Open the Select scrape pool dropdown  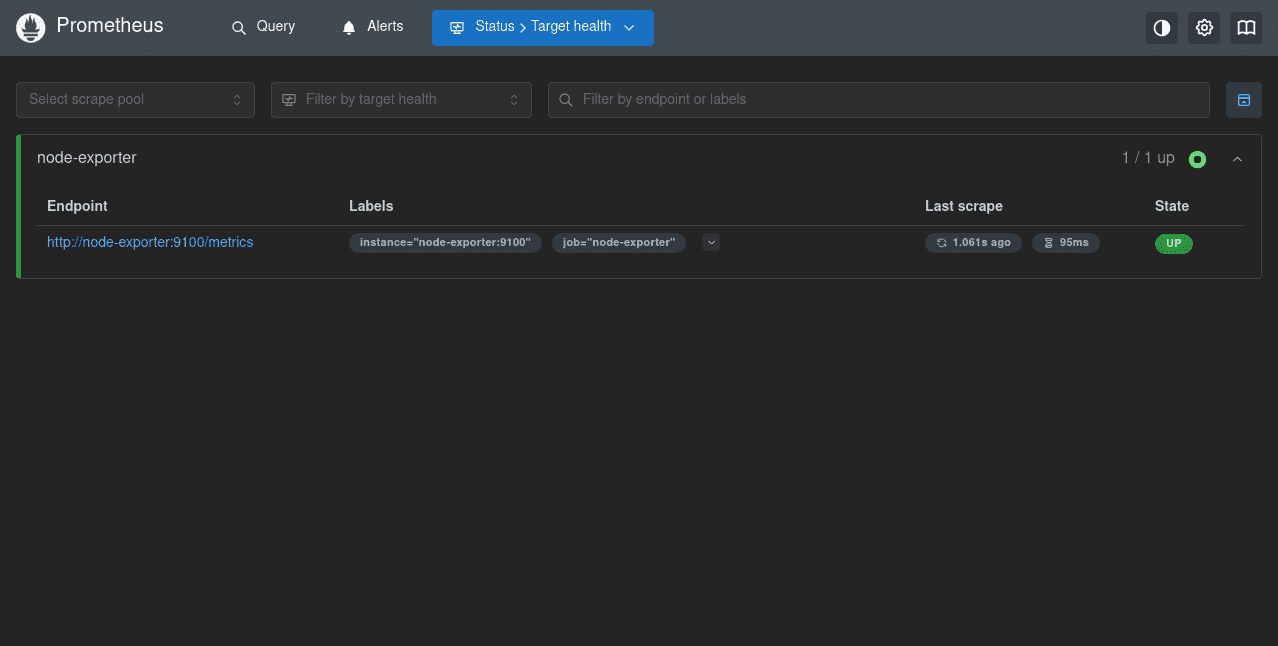(x=135, y=100)
